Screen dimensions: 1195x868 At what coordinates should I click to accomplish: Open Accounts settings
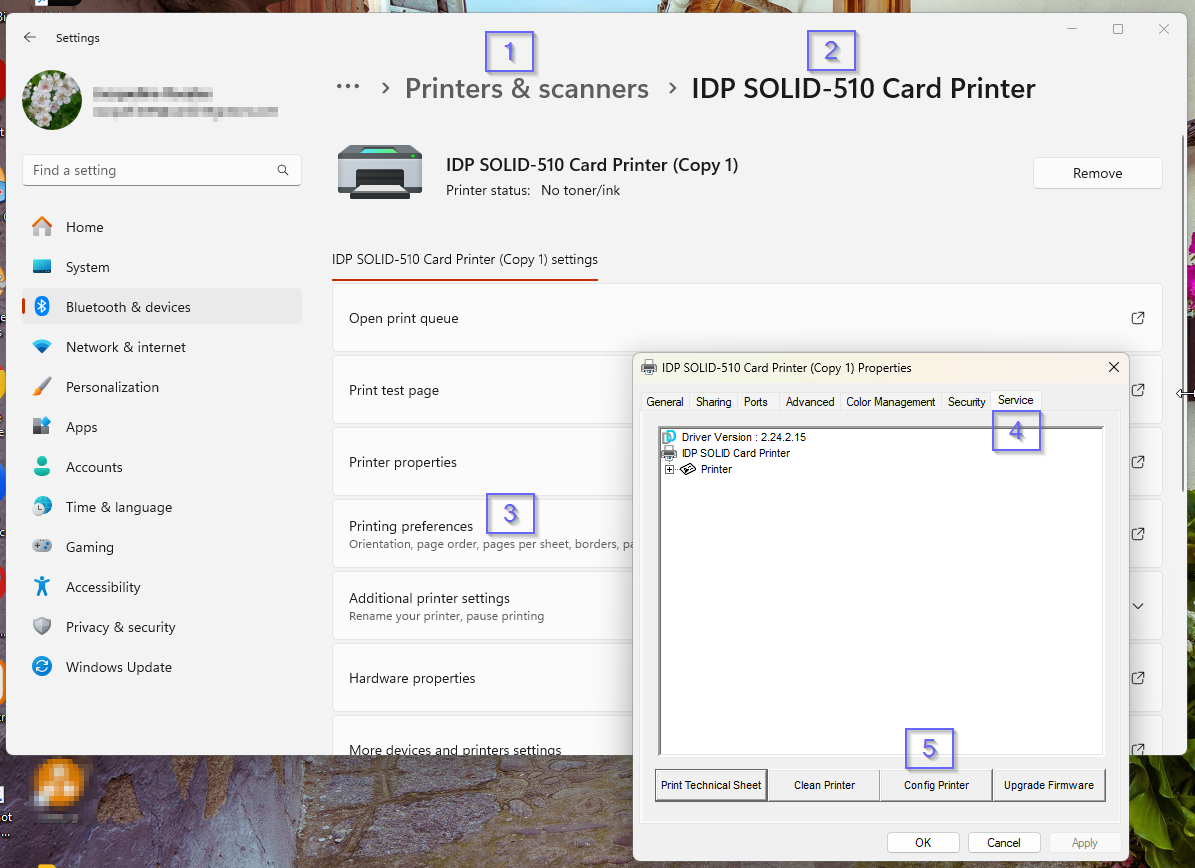[x=162, y=466]
